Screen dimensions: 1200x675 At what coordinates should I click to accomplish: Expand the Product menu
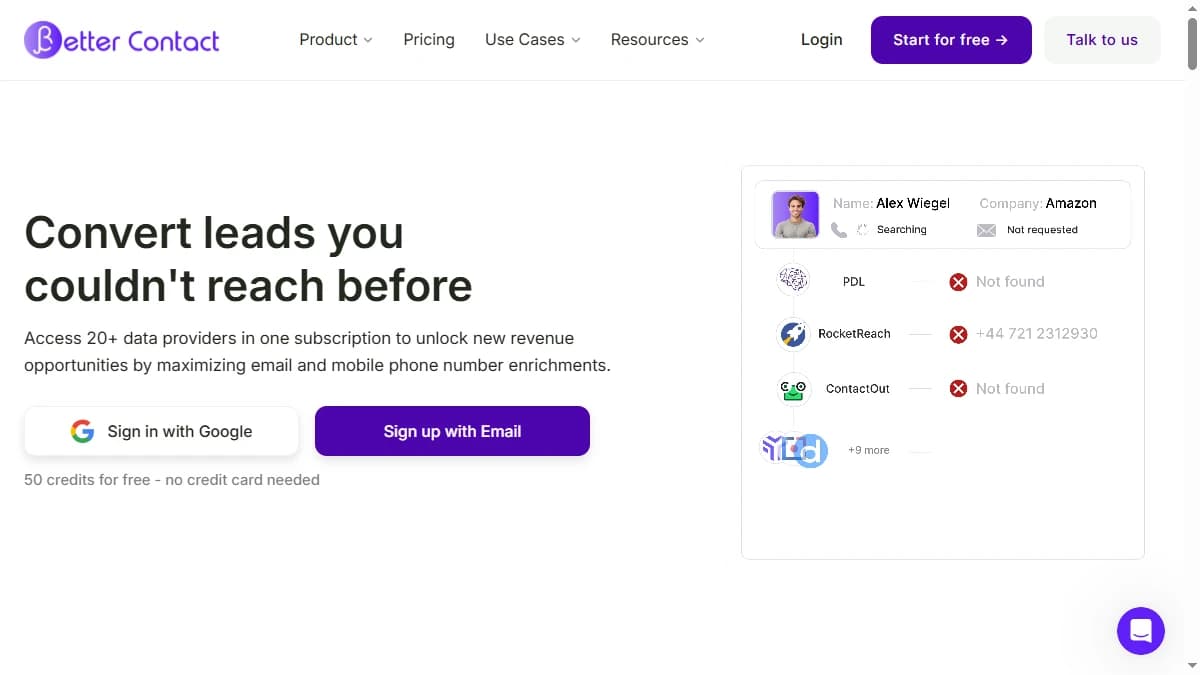[x=335, y=39]
